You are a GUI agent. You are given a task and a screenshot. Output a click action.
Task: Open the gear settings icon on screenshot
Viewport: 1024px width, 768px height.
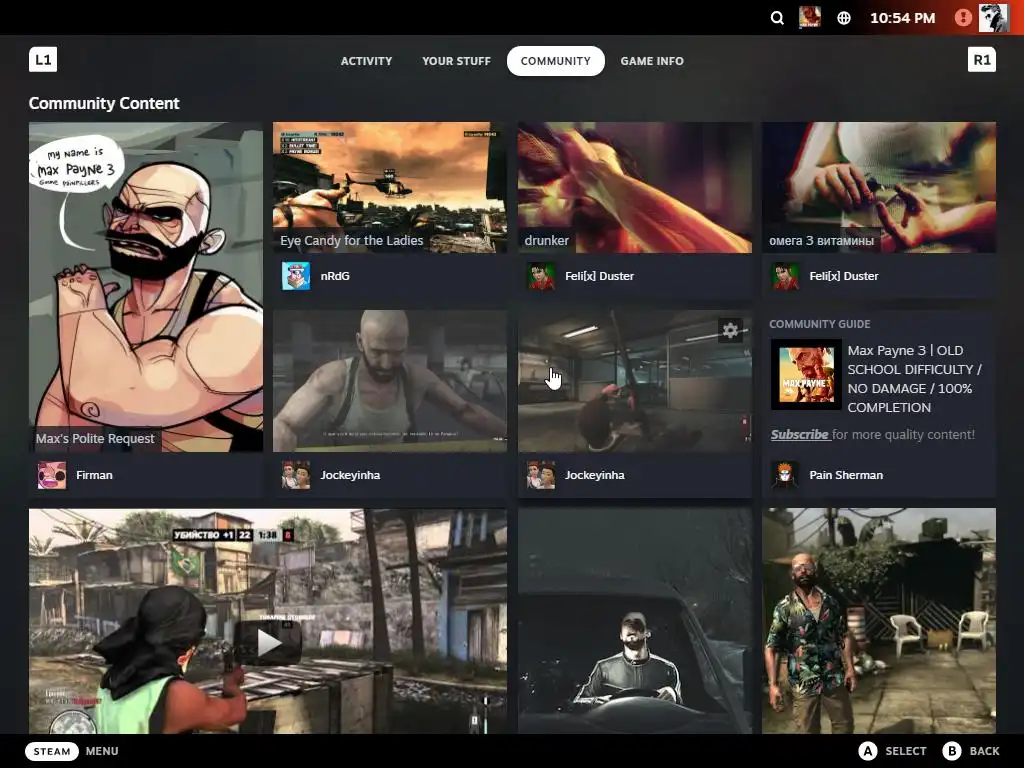pyautogui.click(x=730, y=330)
